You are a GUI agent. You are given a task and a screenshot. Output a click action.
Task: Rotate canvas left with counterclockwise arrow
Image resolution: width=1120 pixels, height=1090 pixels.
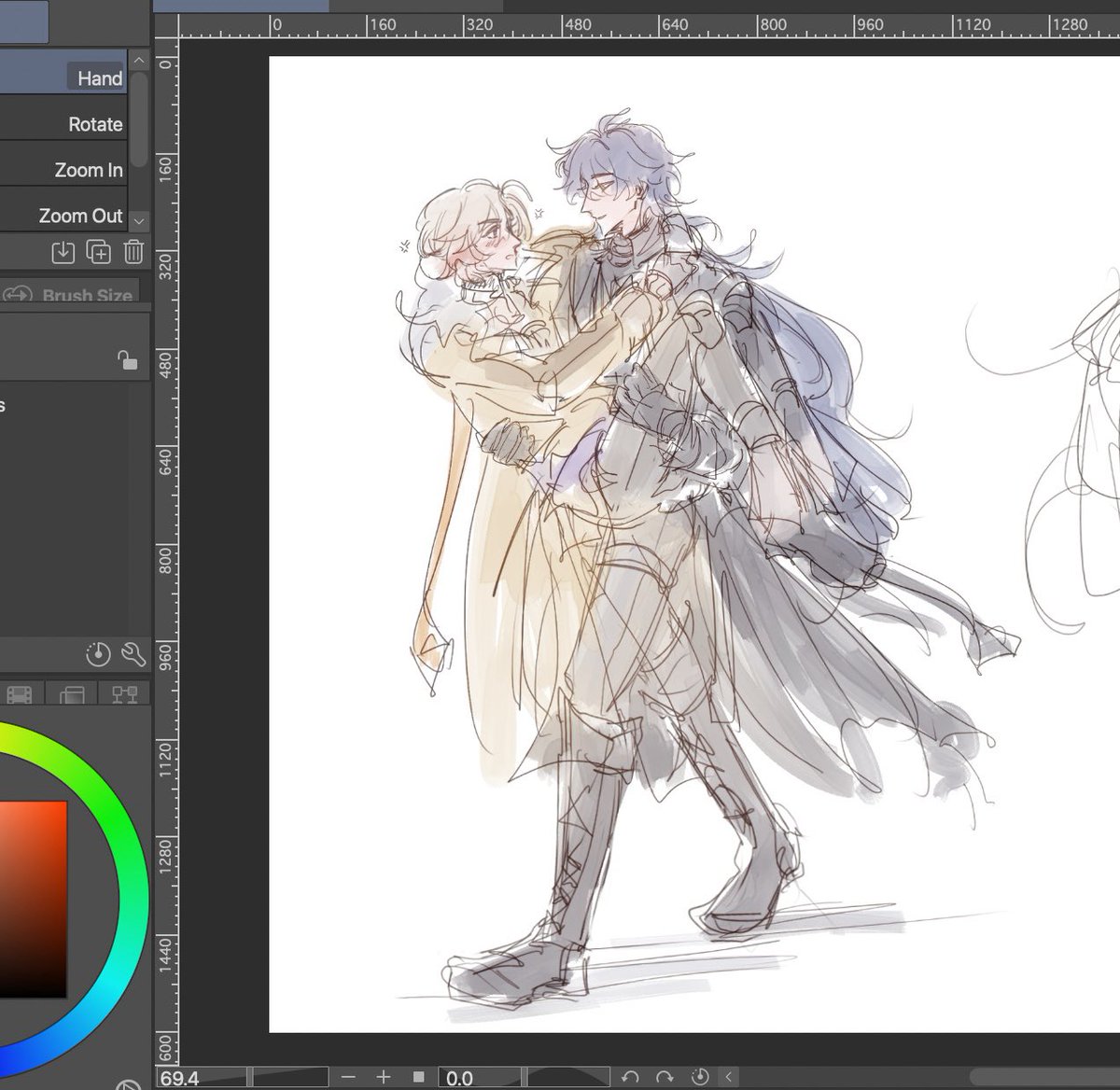pyautogui.click(x=630, y=1078)
